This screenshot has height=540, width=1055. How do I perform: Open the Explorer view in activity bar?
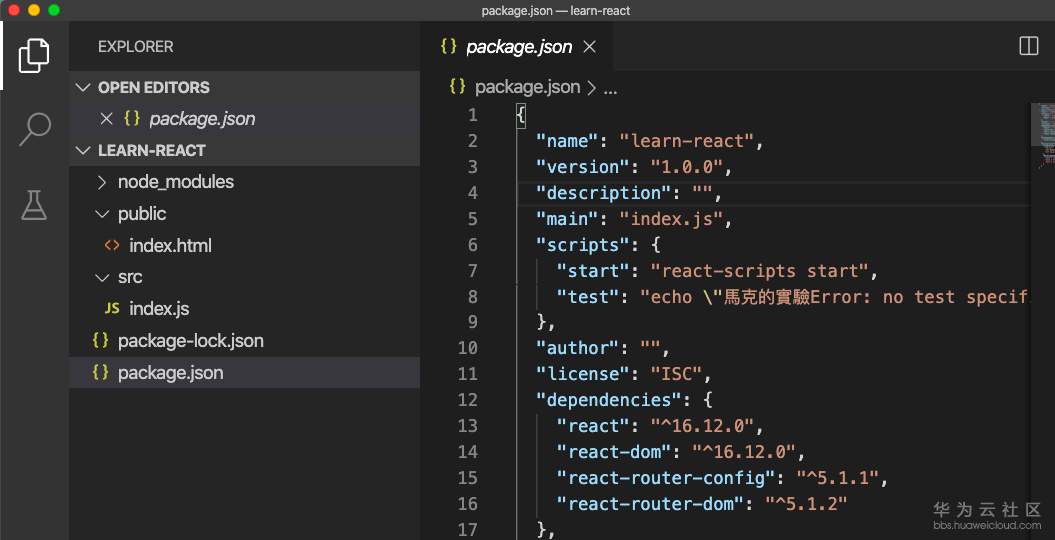(34, 55)
